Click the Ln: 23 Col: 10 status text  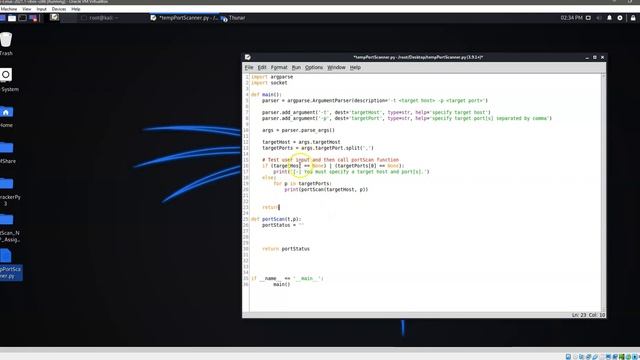[588, 315]
